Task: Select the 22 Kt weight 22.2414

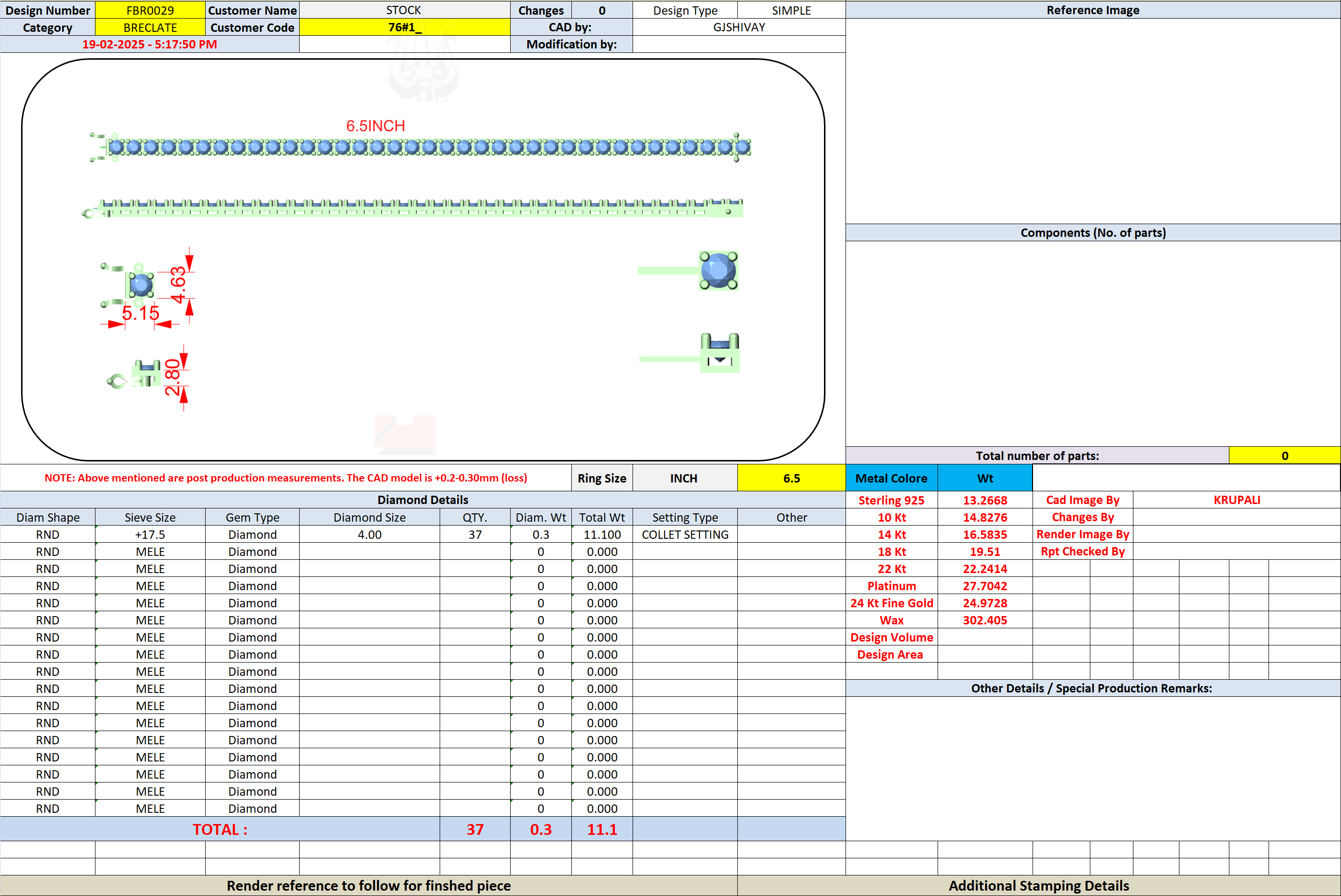Action: point(985,569)
